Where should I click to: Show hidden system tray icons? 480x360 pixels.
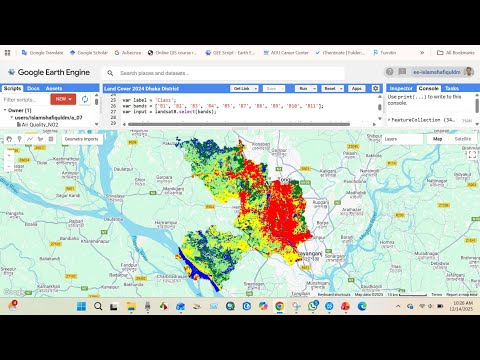point(398,306)
